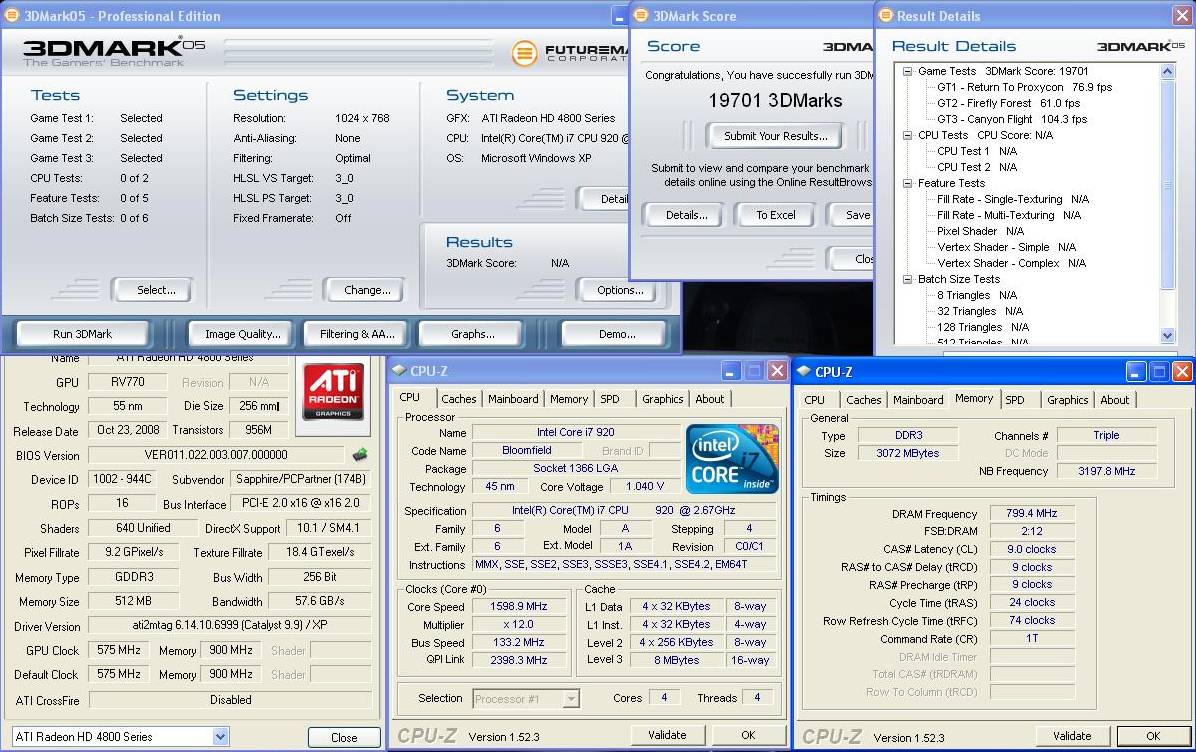Open the Graphics tab in left CPU-Z
Viewport: 1196px width, 752px height.
tap(662, 399)
